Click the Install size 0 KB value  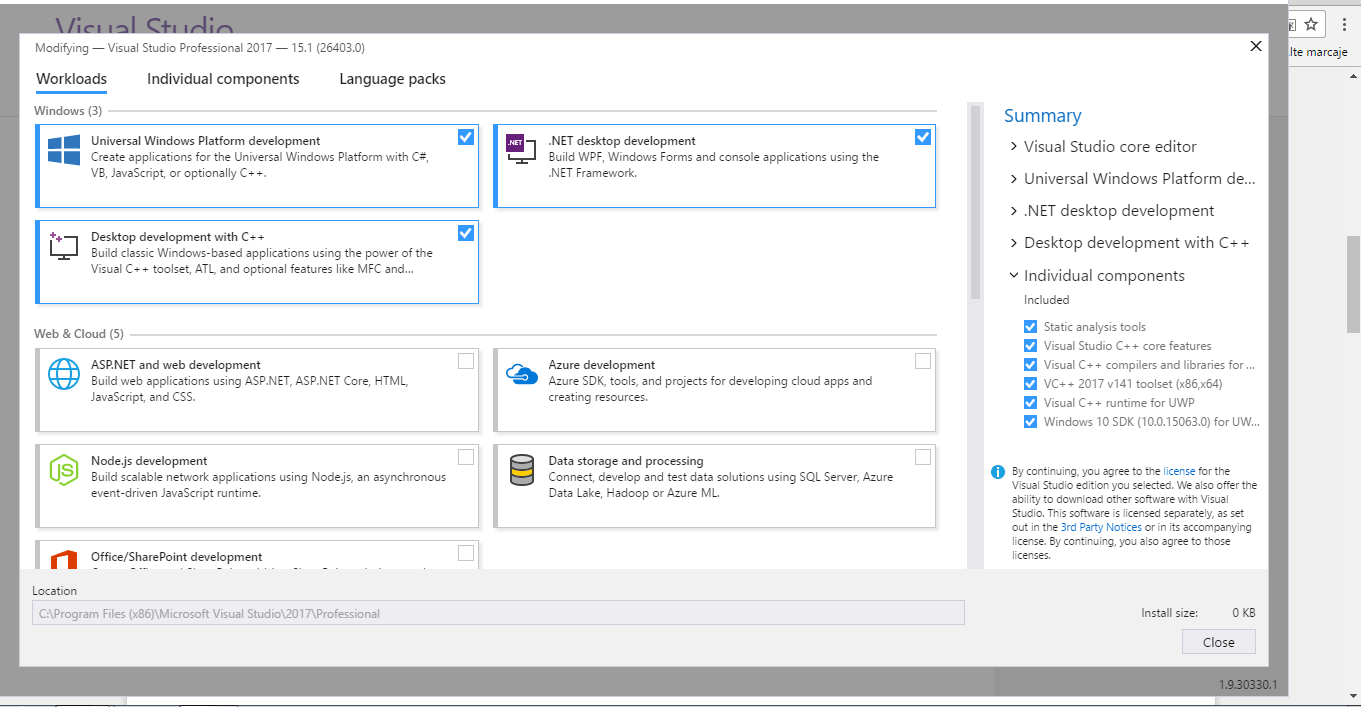(1243, 613)
